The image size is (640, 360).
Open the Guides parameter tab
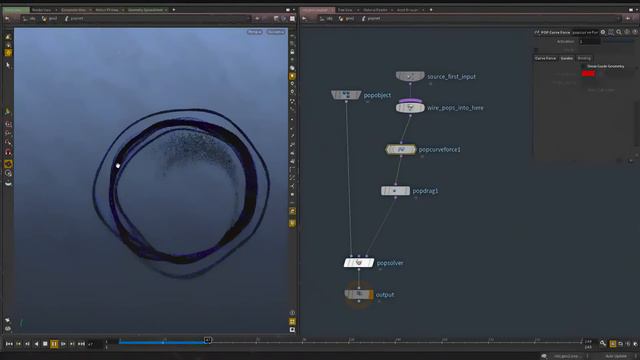coord(567,58)
